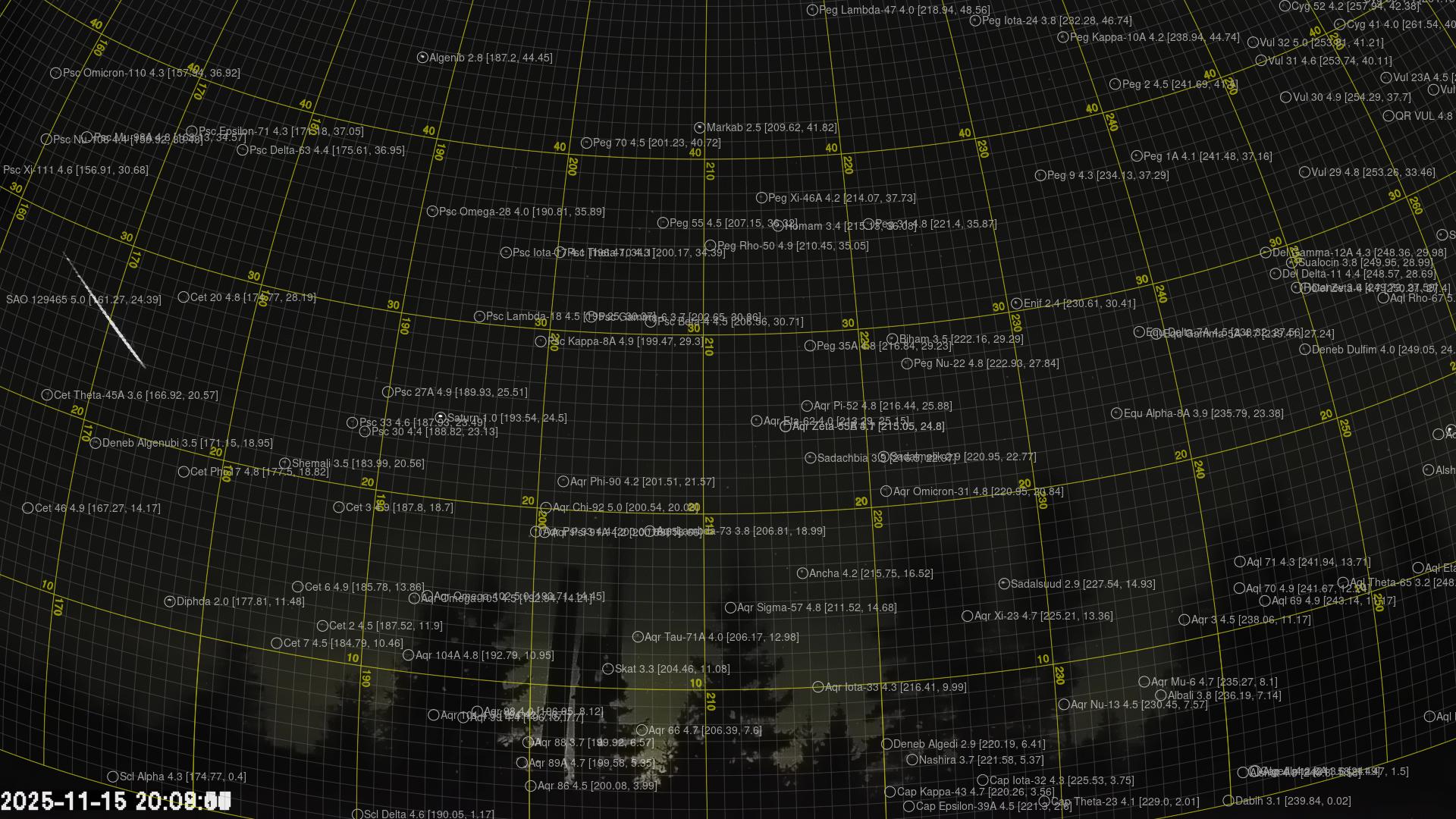Select the Shemali star marker
1456x819 pixels.
point(285,463)
